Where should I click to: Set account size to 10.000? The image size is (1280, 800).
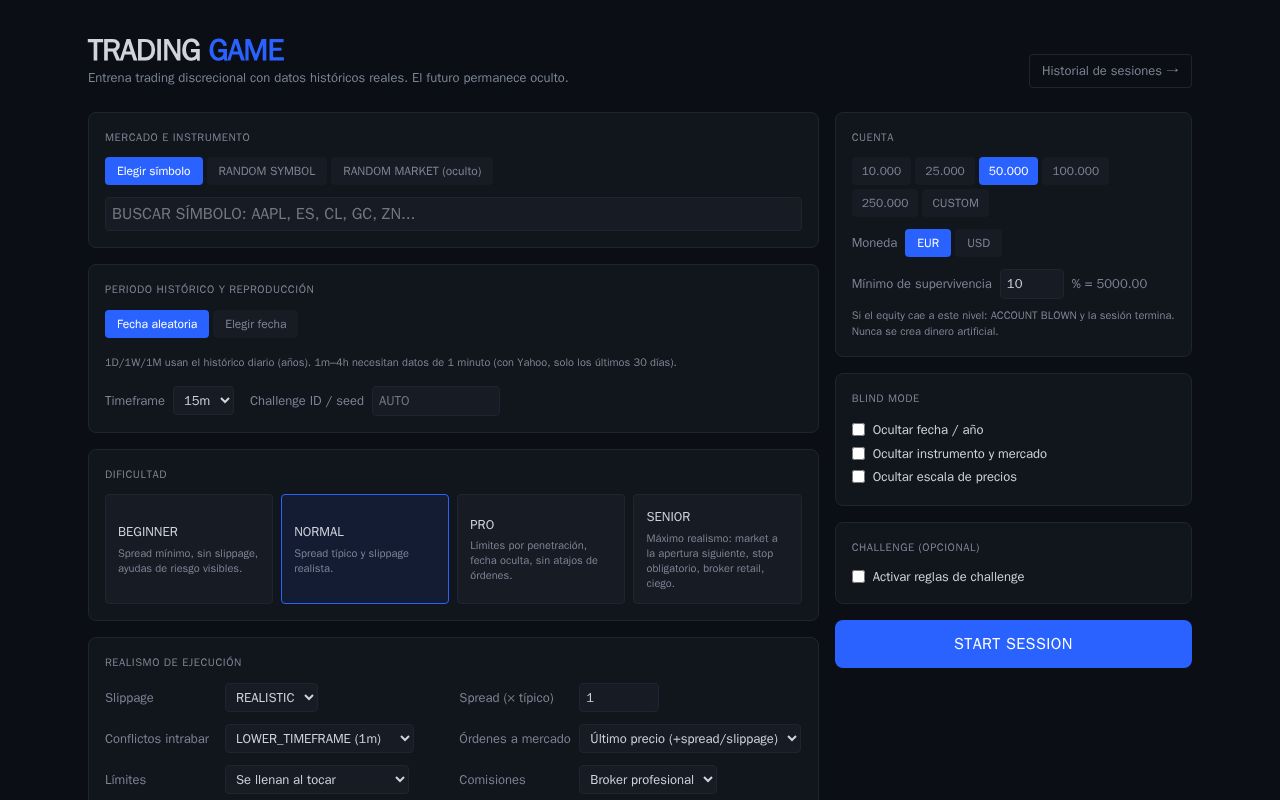pyautogui.click(x=881, y=171)
